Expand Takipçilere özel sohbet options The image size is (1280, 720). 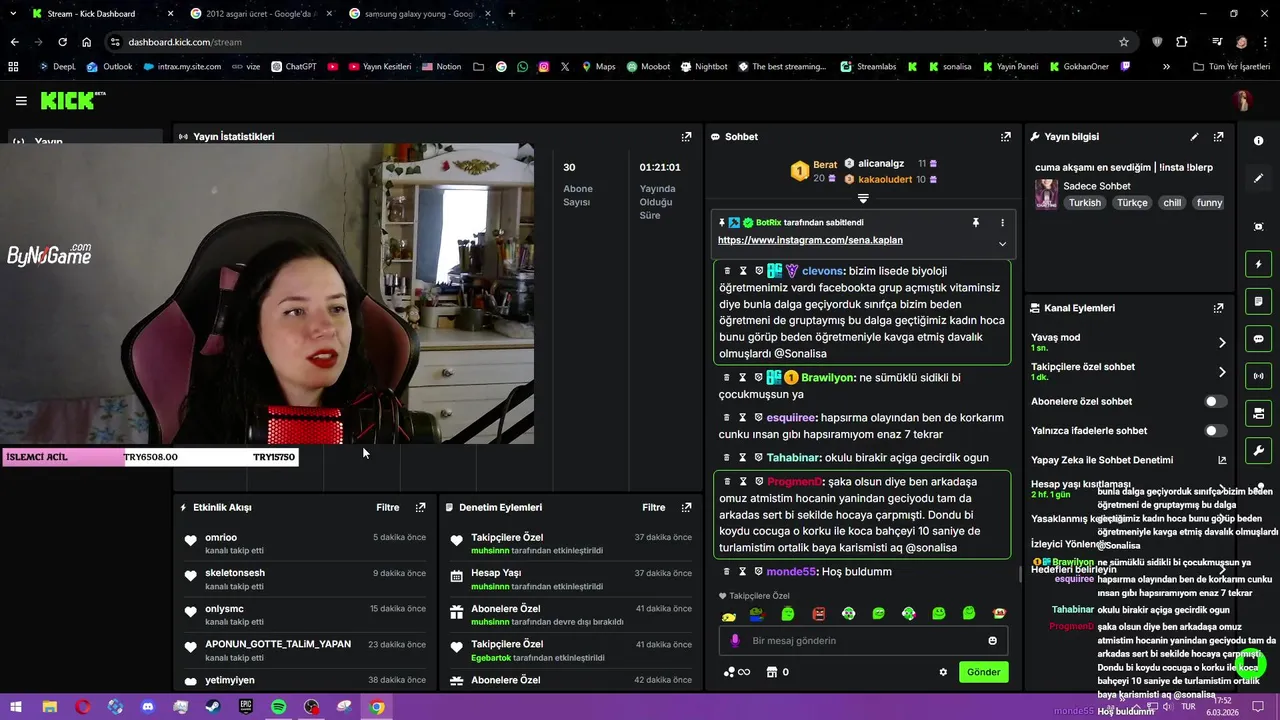coord(1222,372)
